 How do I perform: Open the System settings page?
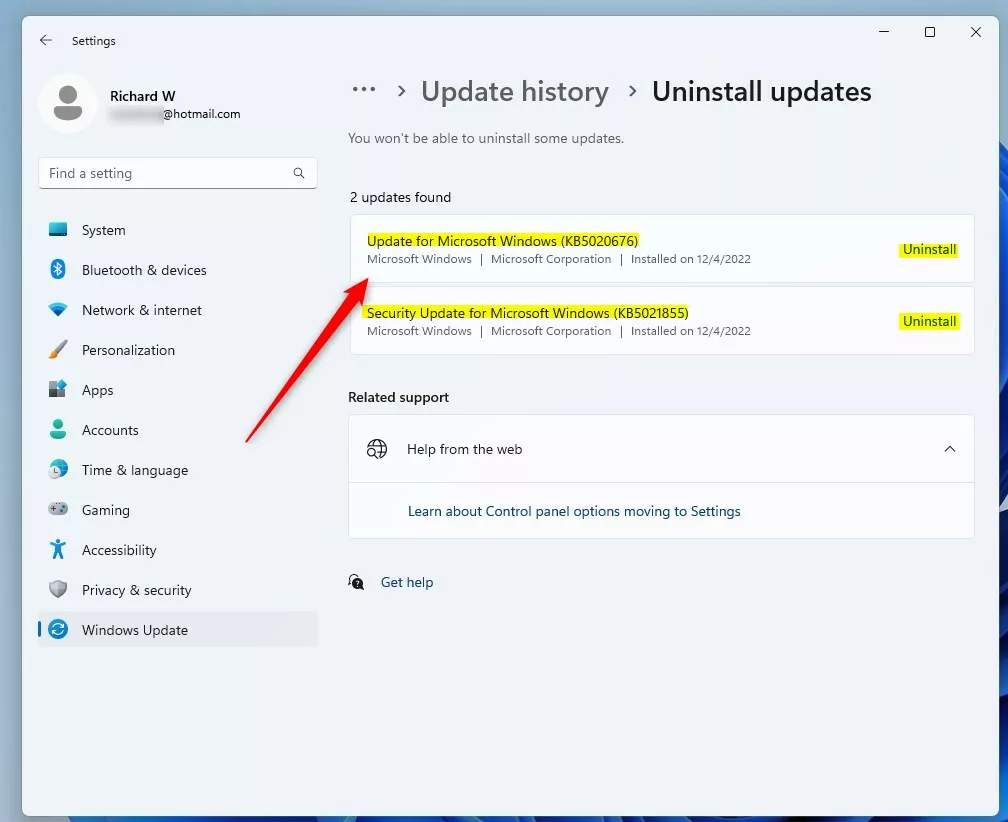(177, 229)
